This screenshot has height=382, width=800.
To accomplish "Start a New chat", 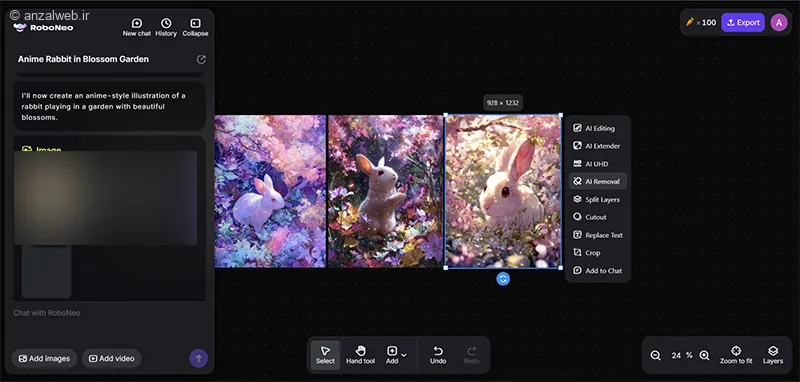I will pyautogui.click(x=136, y=28).
